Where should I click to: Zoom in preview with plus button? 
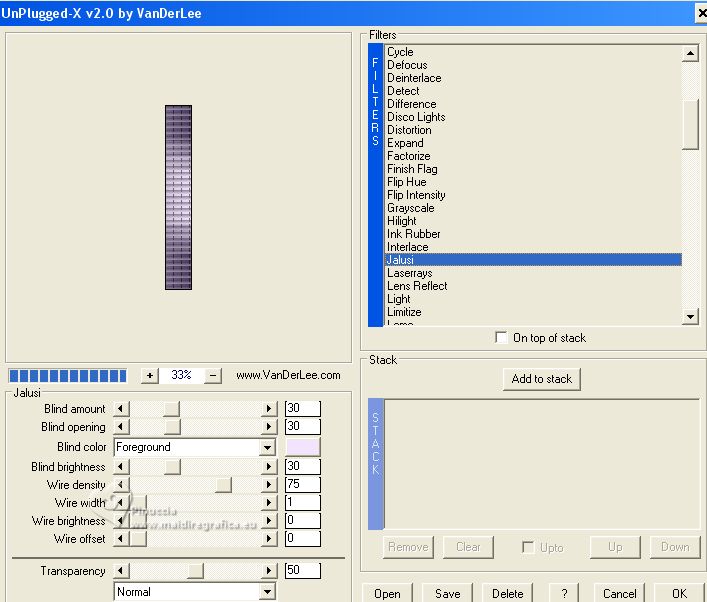(x=150, y=375)
